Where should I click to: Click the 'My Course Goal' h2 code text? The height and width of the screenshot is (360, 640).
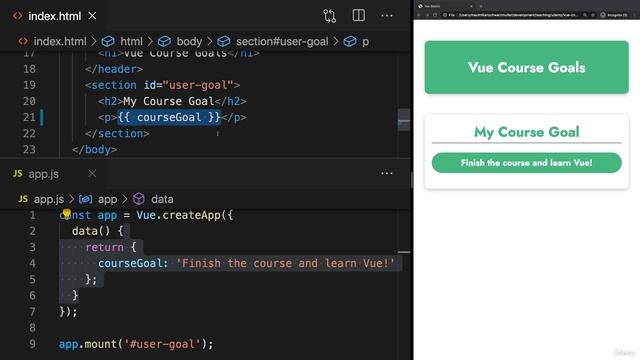click(169, 101)
